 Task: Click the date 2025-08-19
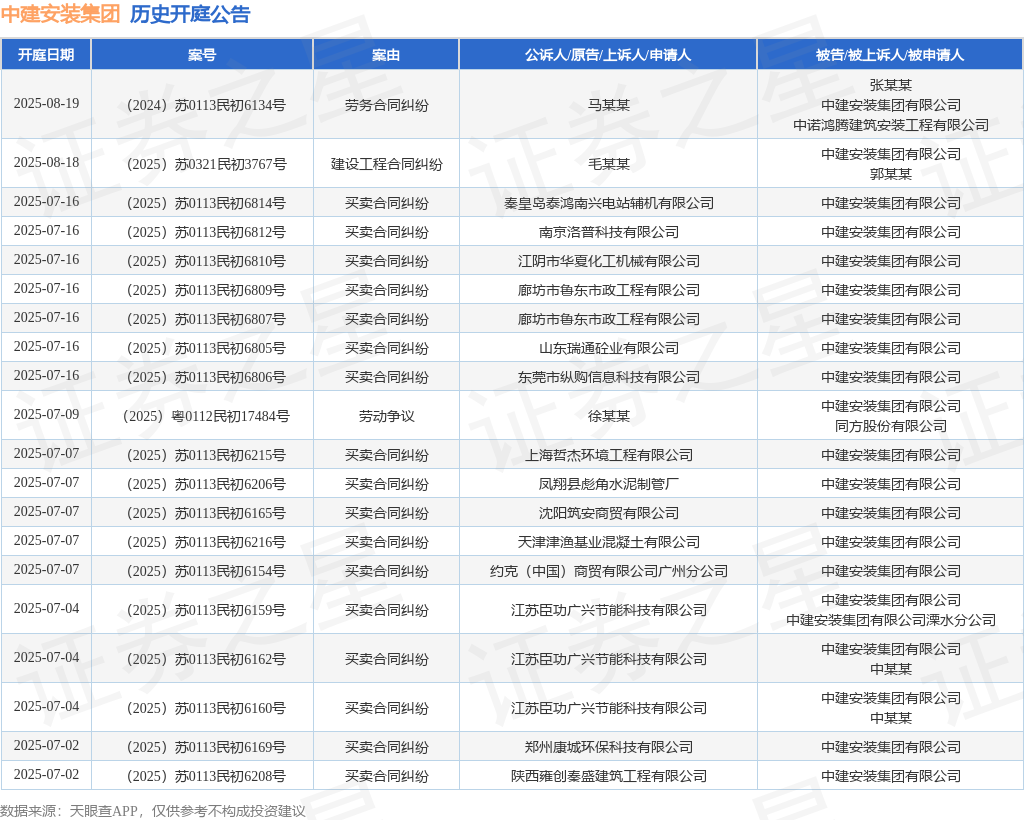[x=46, y=103]
